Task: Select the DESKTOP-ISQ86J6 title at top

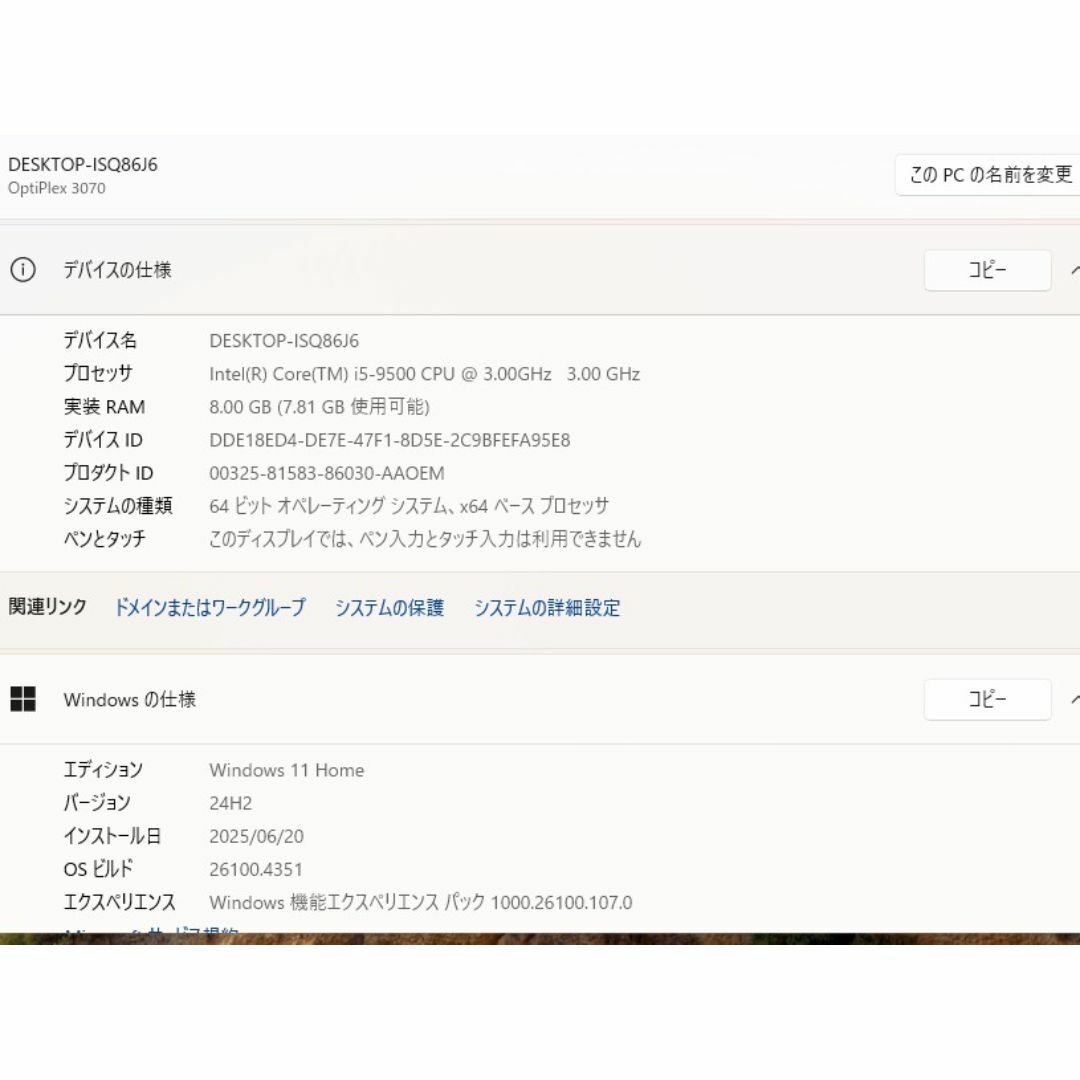Action: click(83, 165)
